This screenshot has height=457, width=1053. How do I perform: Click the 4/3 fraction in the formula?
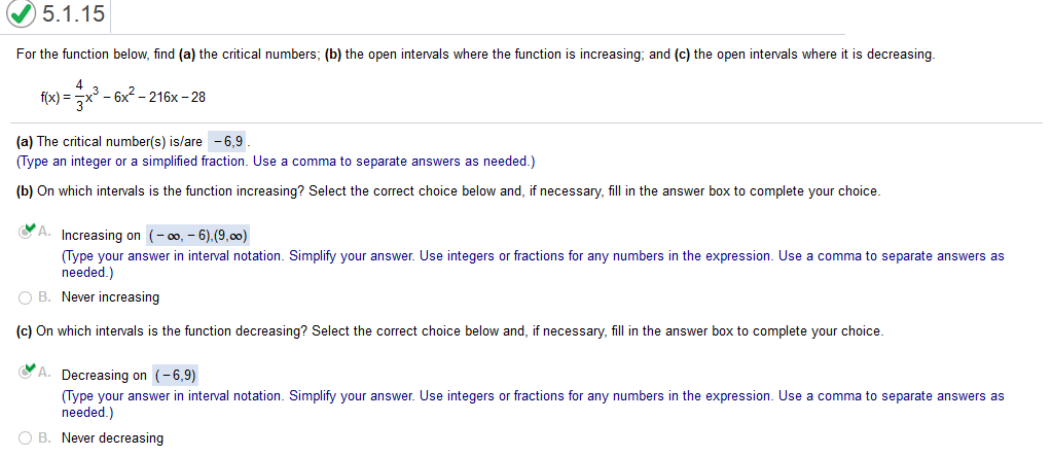79,97
